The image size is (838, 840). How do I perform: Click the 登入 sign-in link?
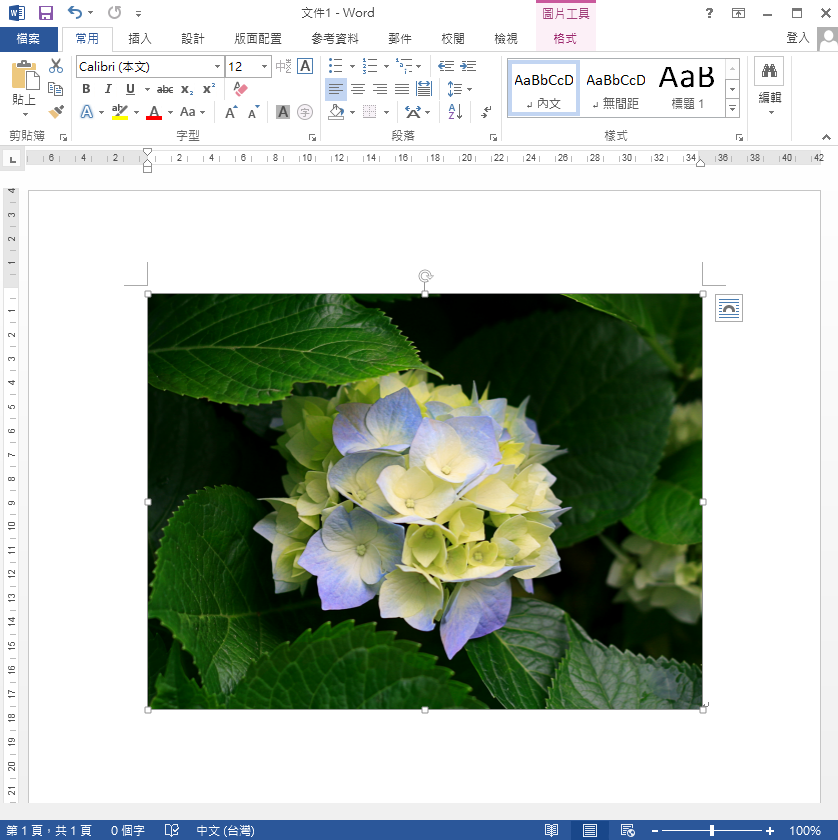coord(797,38)
